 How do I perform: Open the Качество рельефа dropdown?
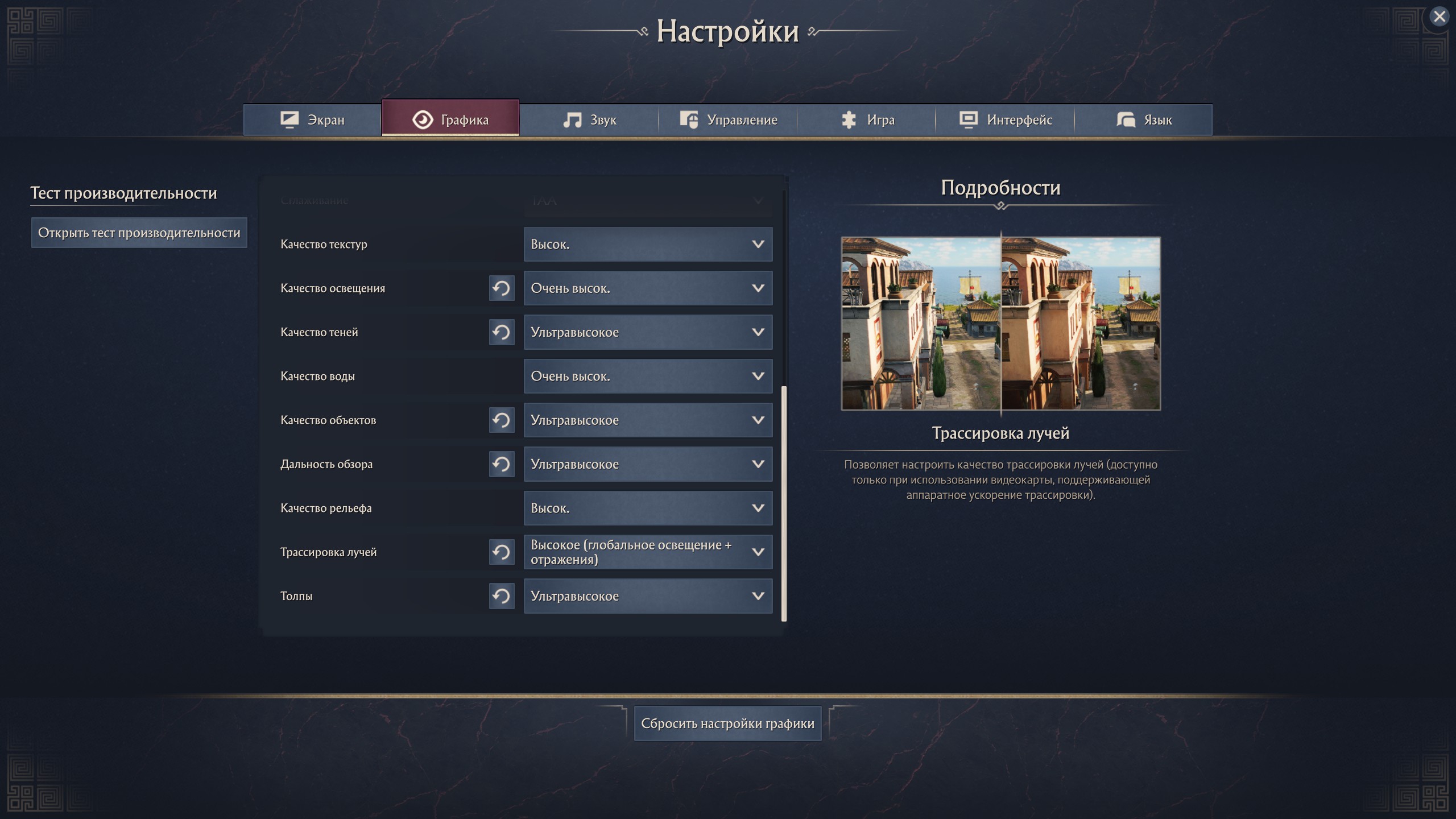pos(647,508)
